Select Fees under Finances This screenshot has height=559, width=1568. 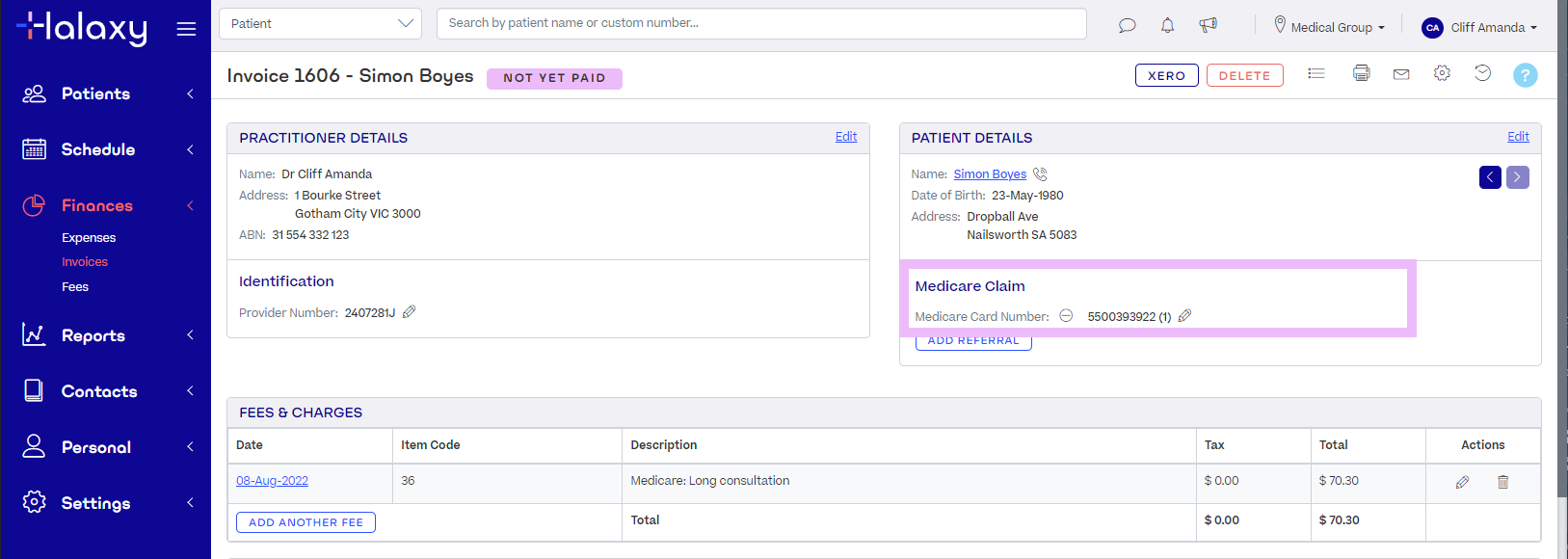(x=75, y=287)
